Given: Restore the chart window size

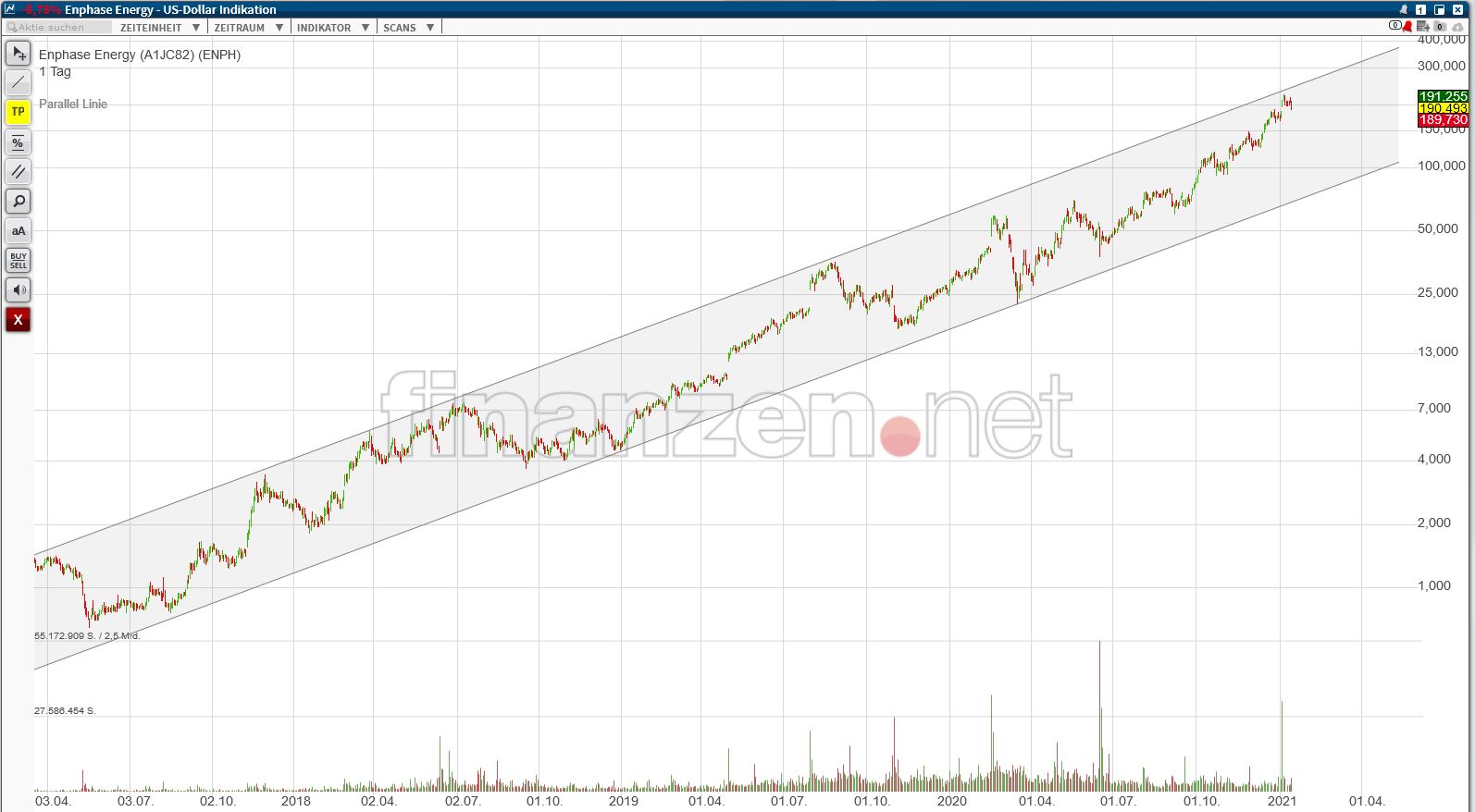Looking at the screenshot, I should (x=1439, y=9).
